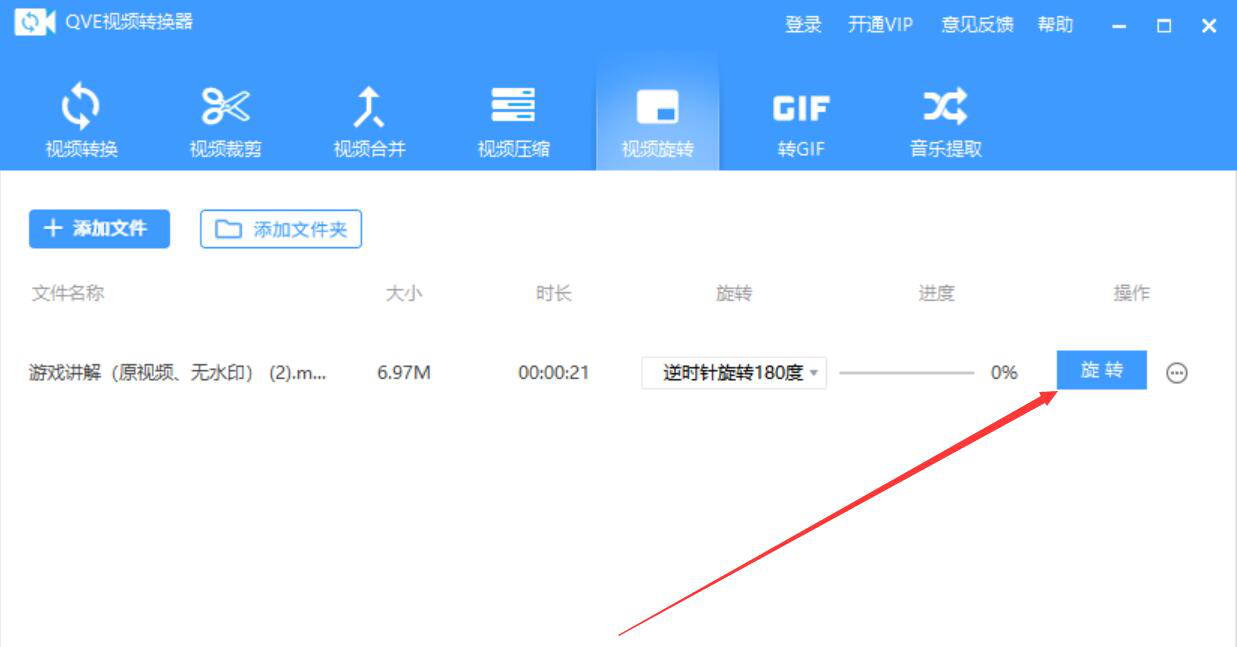Open 帮助 help menu
This screenshot has height=647, width=1237.
[x=1055, y=25]
